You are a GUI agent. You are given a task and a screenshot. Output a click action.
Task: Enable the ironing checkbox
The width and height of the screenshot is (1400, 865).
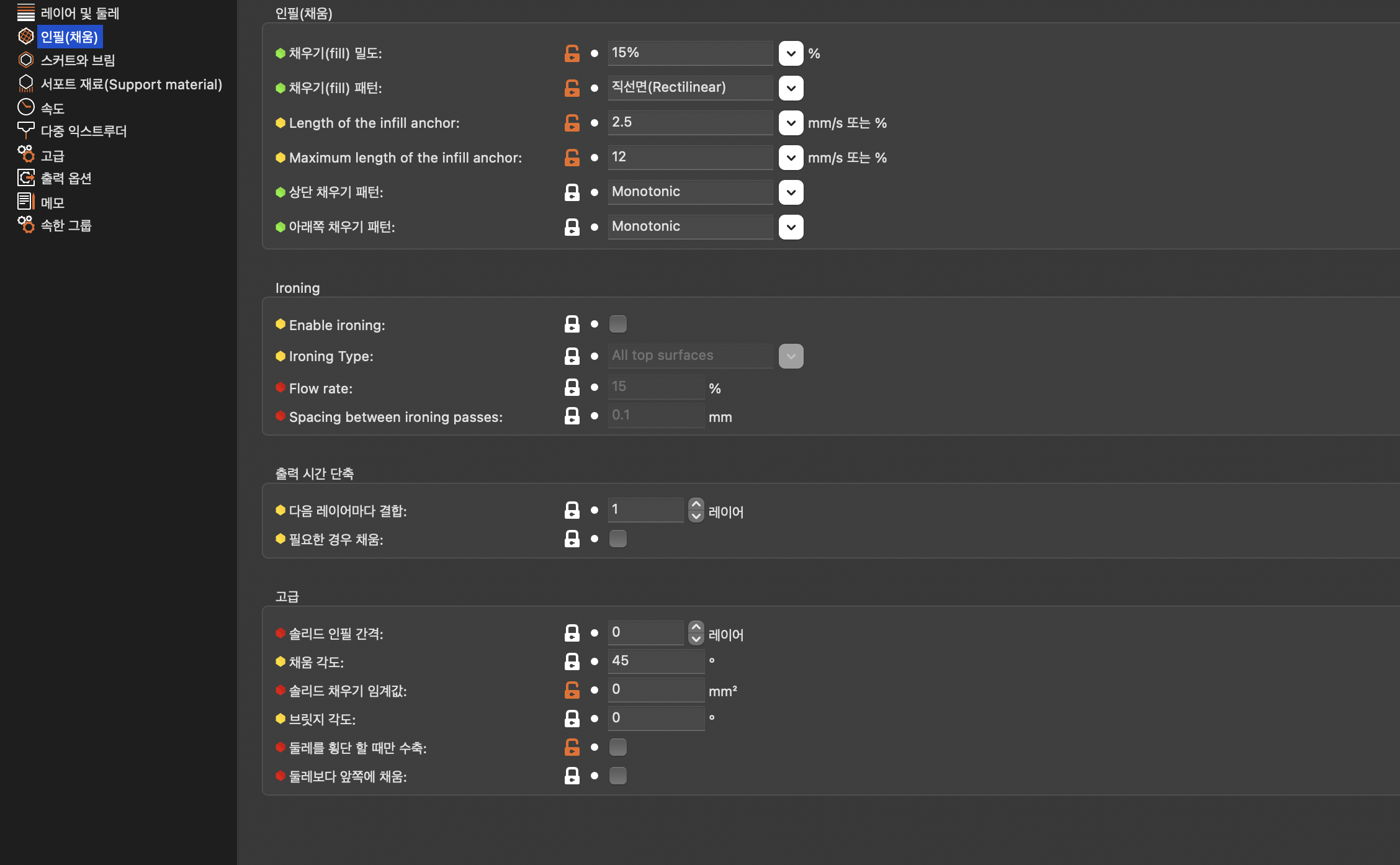pos(618,324)
